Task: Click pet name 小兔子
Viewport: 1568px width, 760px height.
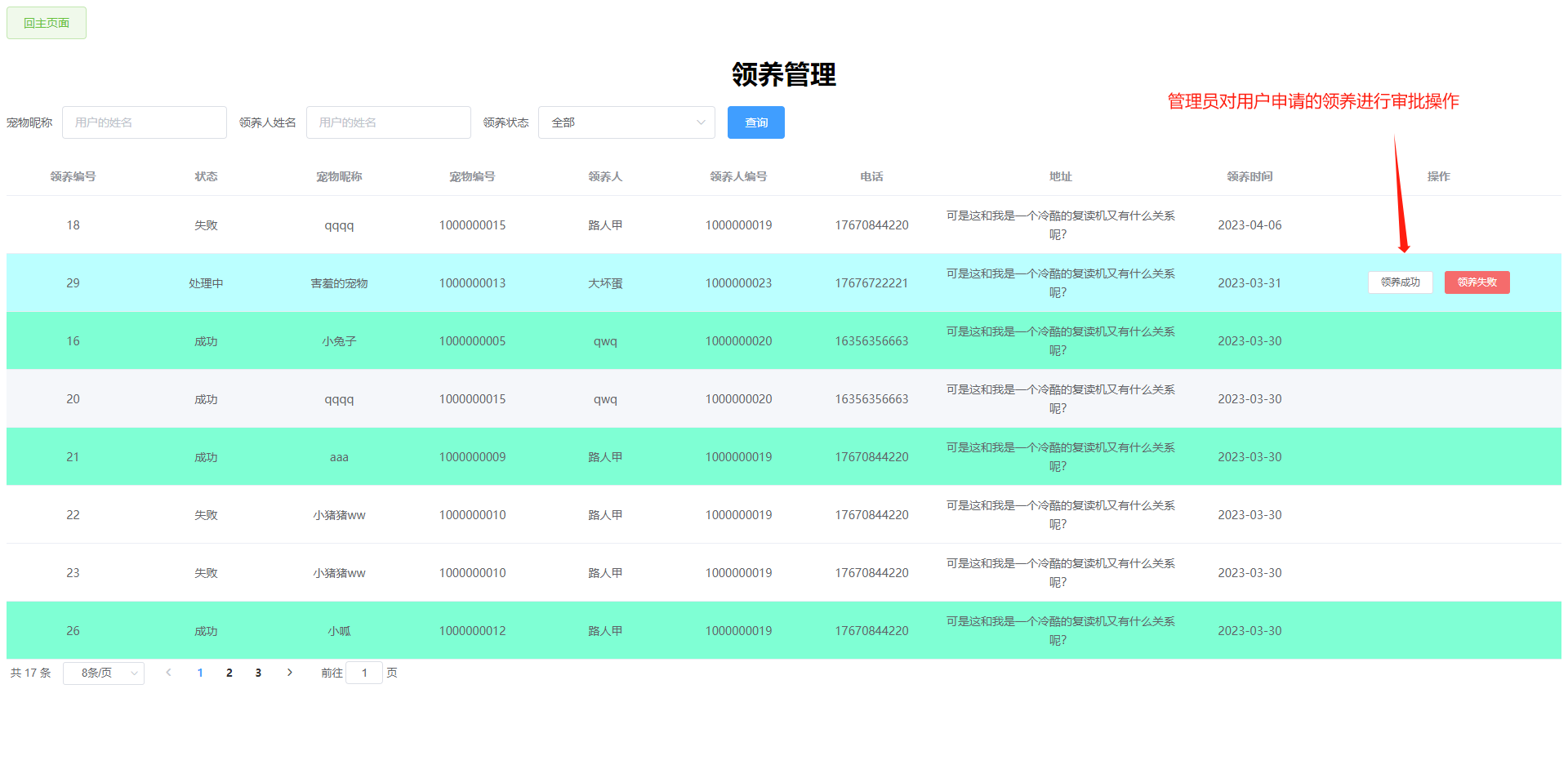Action: click(339, 341)
